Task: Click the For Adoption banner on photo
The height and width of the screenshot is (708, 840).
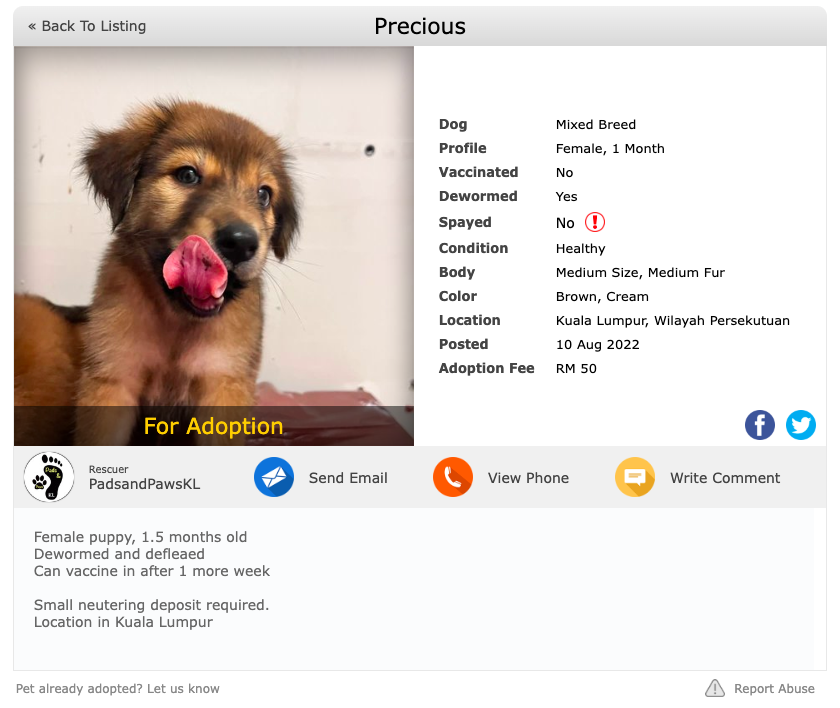Action: 214,426
